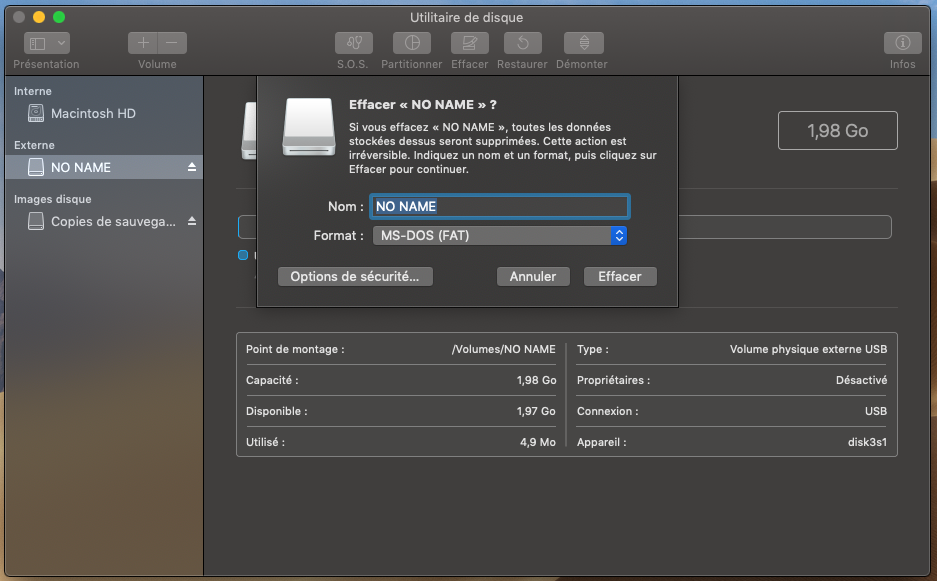Click the Utilitaire de disque window title
937x581 pixels.
(x=466, y=17)
